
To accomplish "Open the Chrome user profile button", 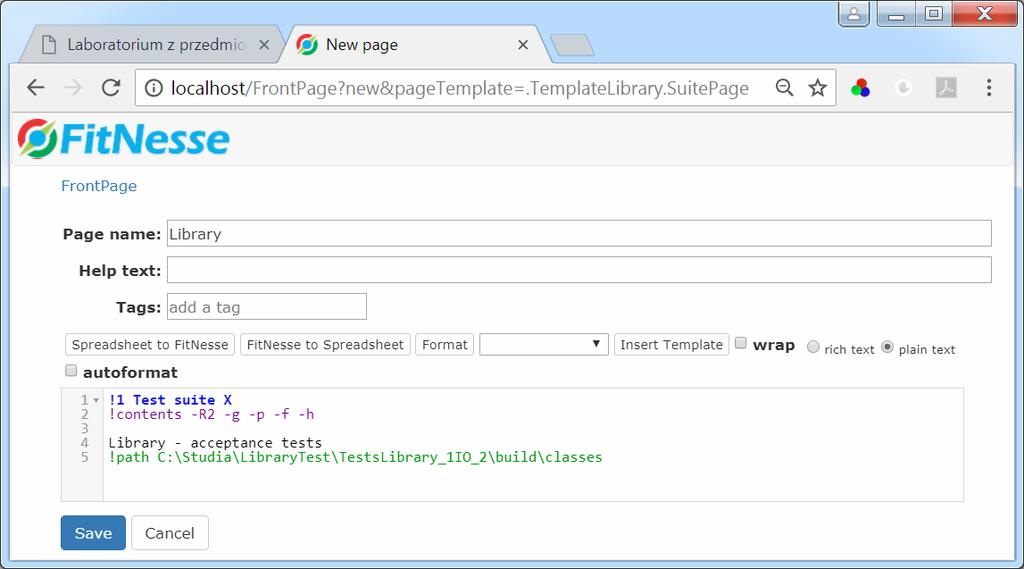I will point(854,14).
